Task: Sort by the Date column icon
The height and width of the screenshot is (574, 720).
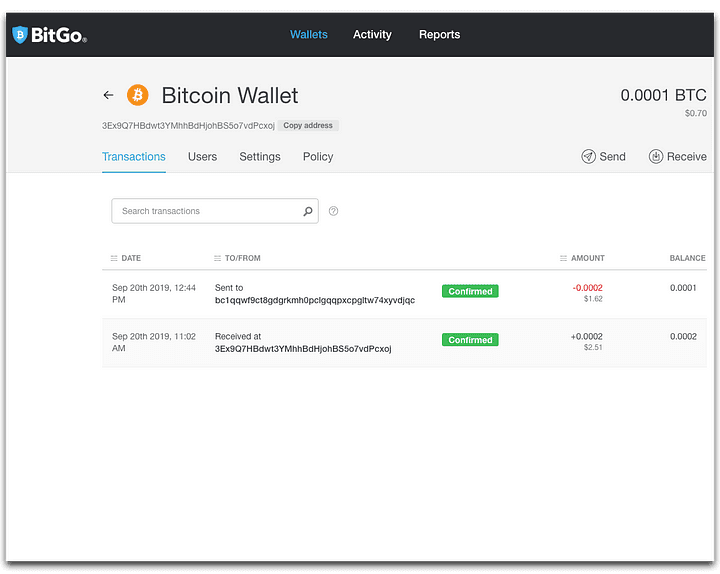Action: click(x=114, y=259)
